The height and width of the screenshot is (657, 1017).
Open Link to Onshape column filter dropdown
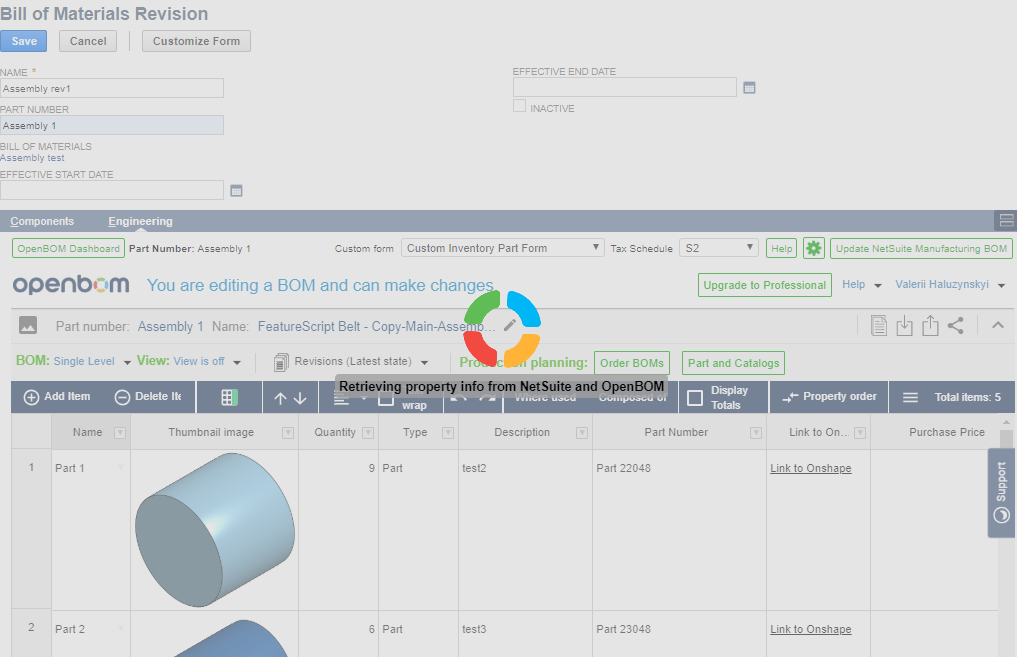point(860,433)
